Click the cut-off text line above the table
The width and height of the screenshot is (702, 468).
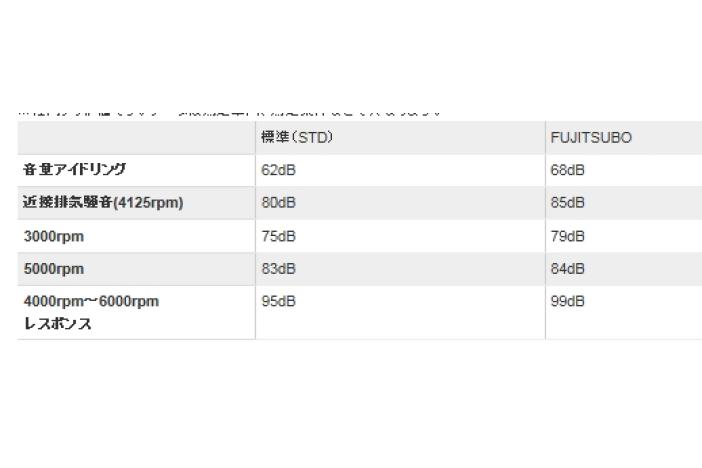click(230, 114)
